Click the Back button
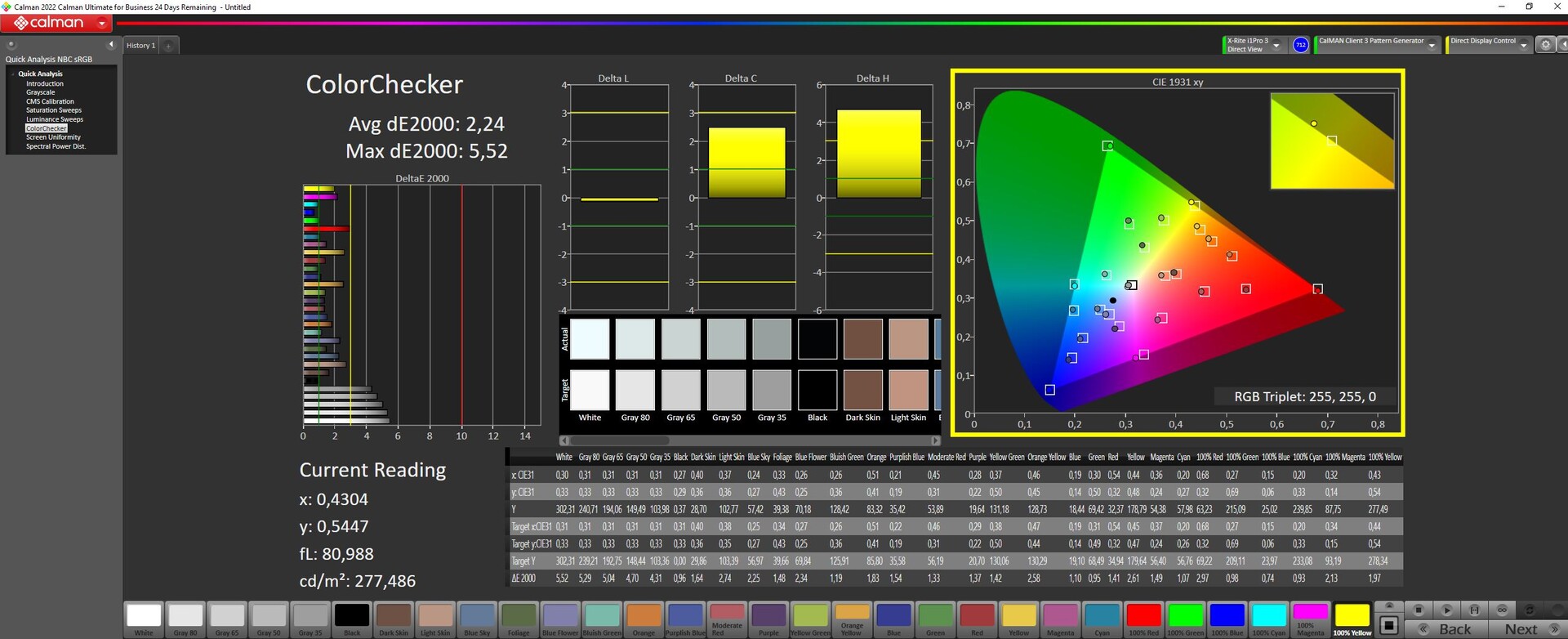 click(1454, 628)
